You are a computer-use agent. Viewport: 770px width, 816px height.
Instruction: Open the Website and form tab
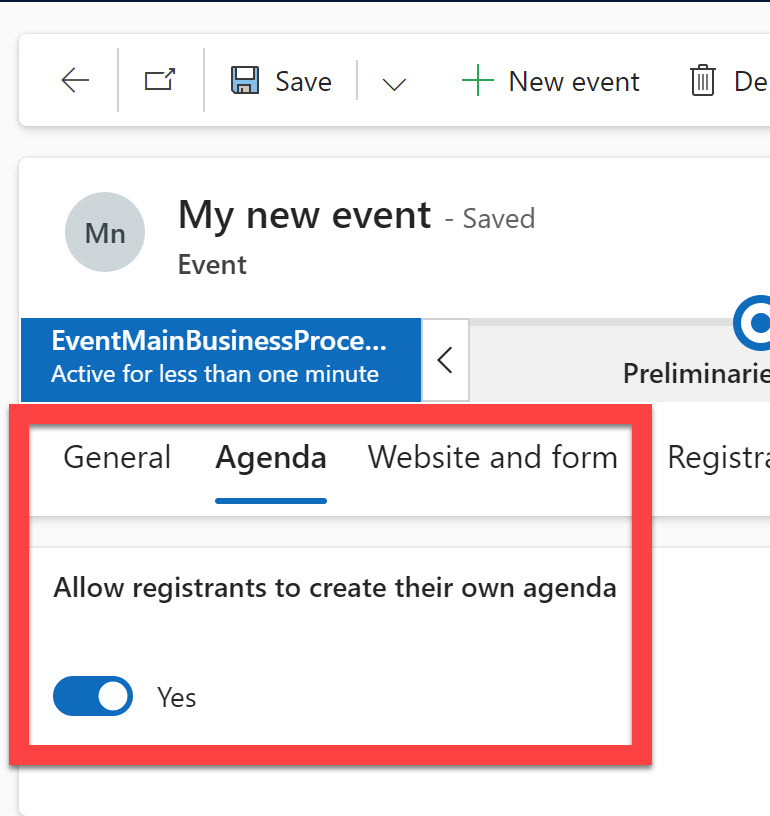click(x=492, y=458)
